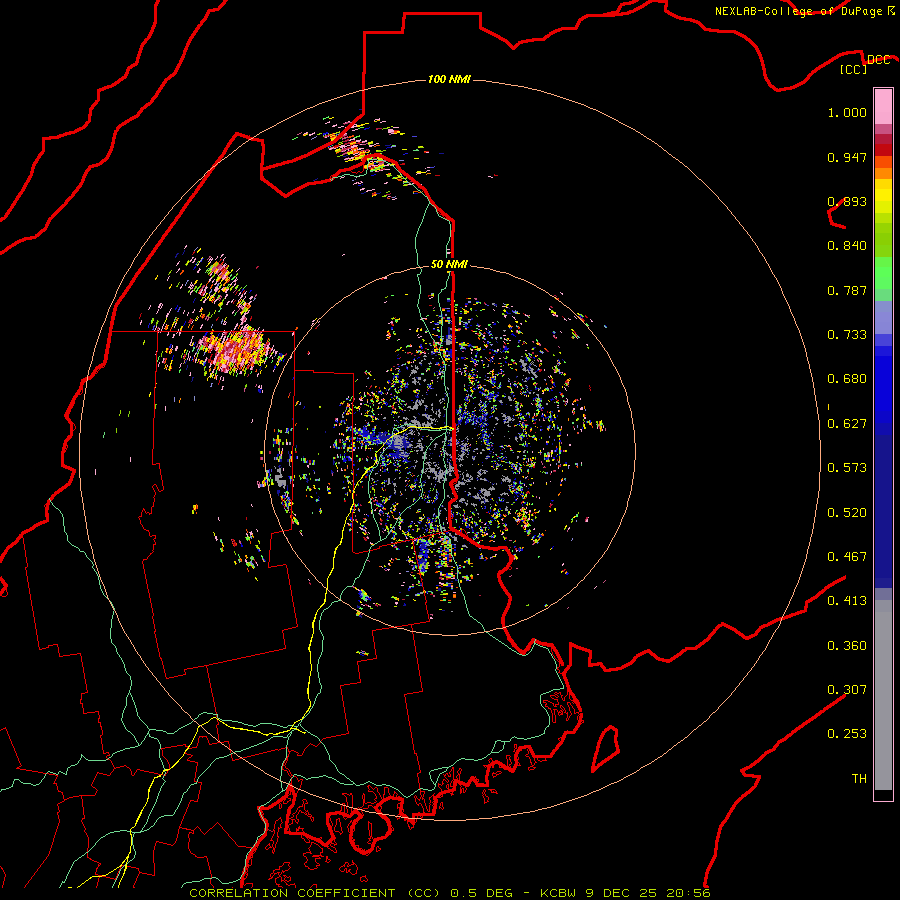Screen dimensions: 900x900
Task: Click the 0.893 color scale value
Action: [x=847, y=201]
